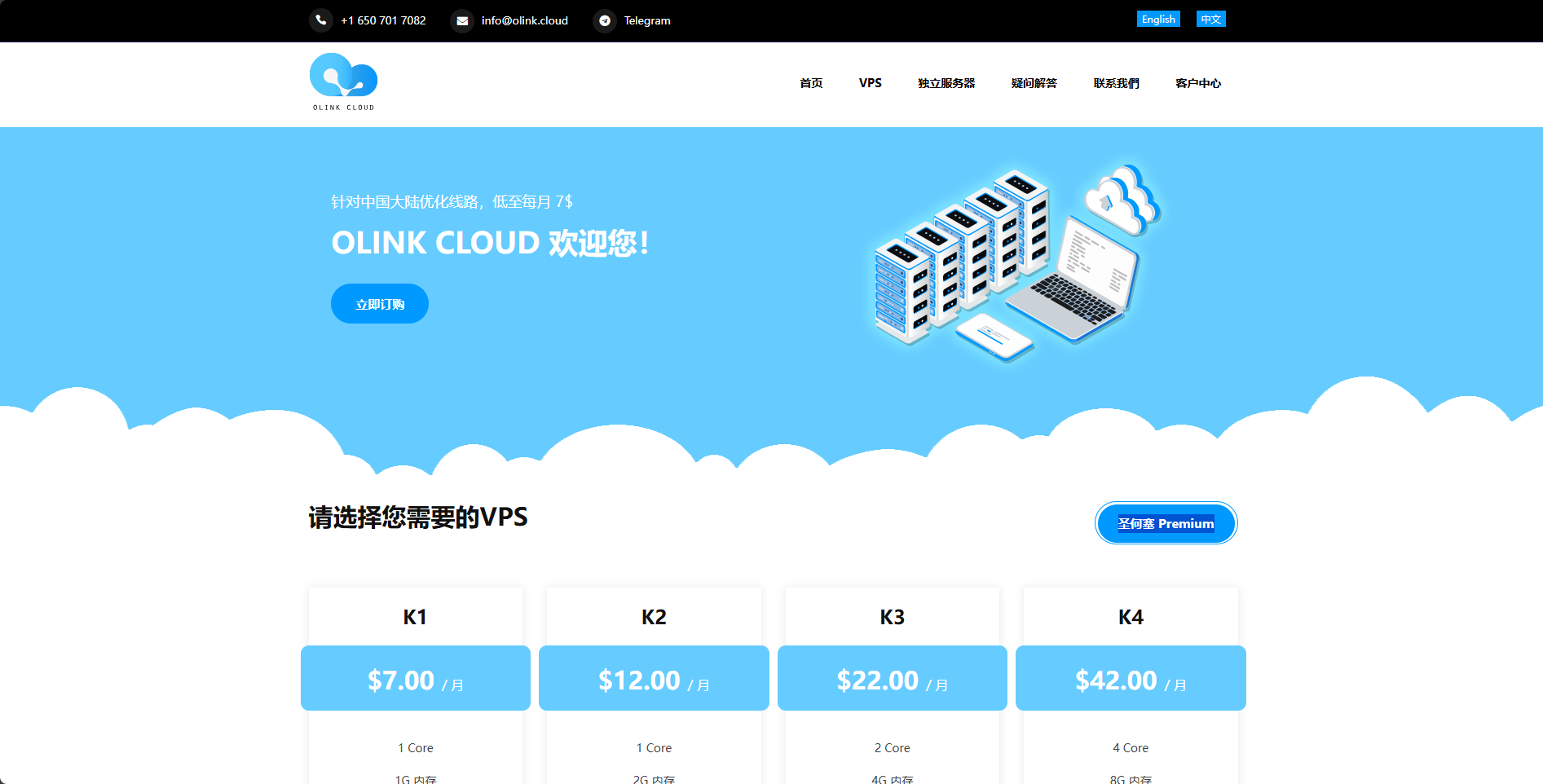Click the phone icon in top bar

point(321,20)
